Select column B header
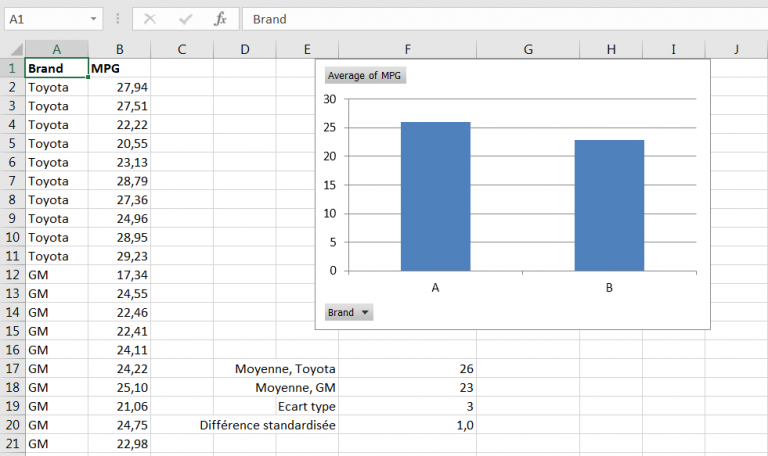 [120, 49]
